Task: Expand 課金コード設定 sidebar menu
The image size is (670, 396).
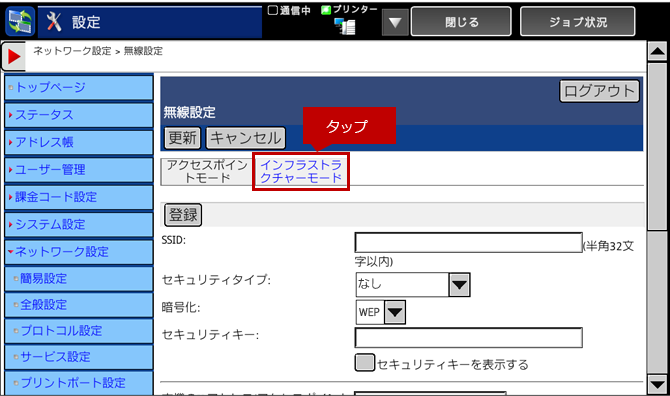Action: tap(79, 197)
